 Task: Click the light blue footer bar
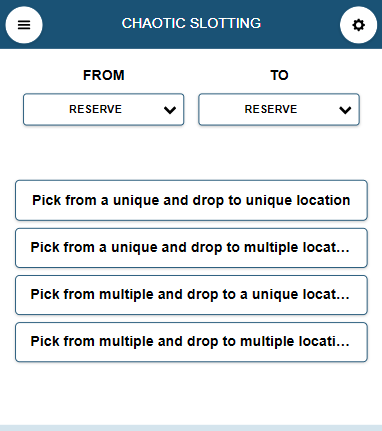191,428
